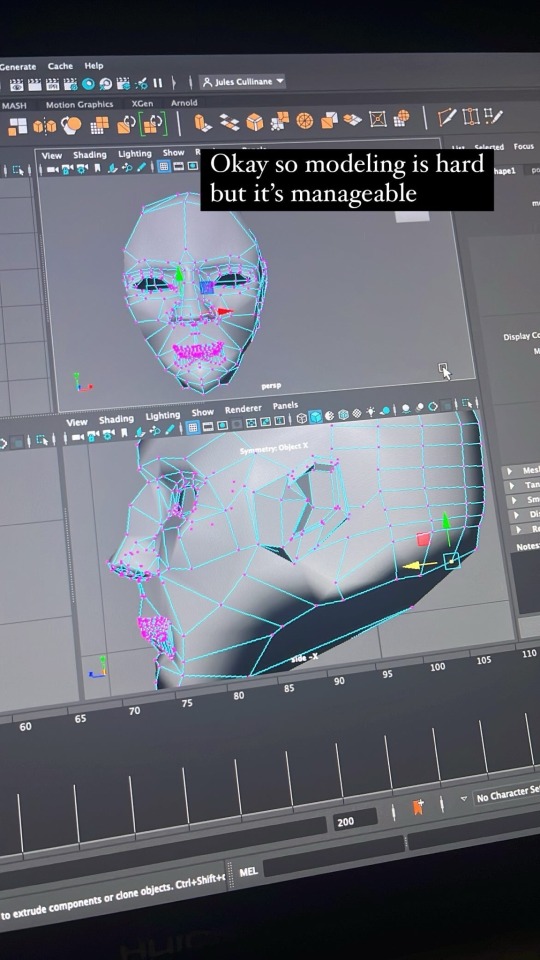Switch to Focus tab in attribute editor

(523, 146)
